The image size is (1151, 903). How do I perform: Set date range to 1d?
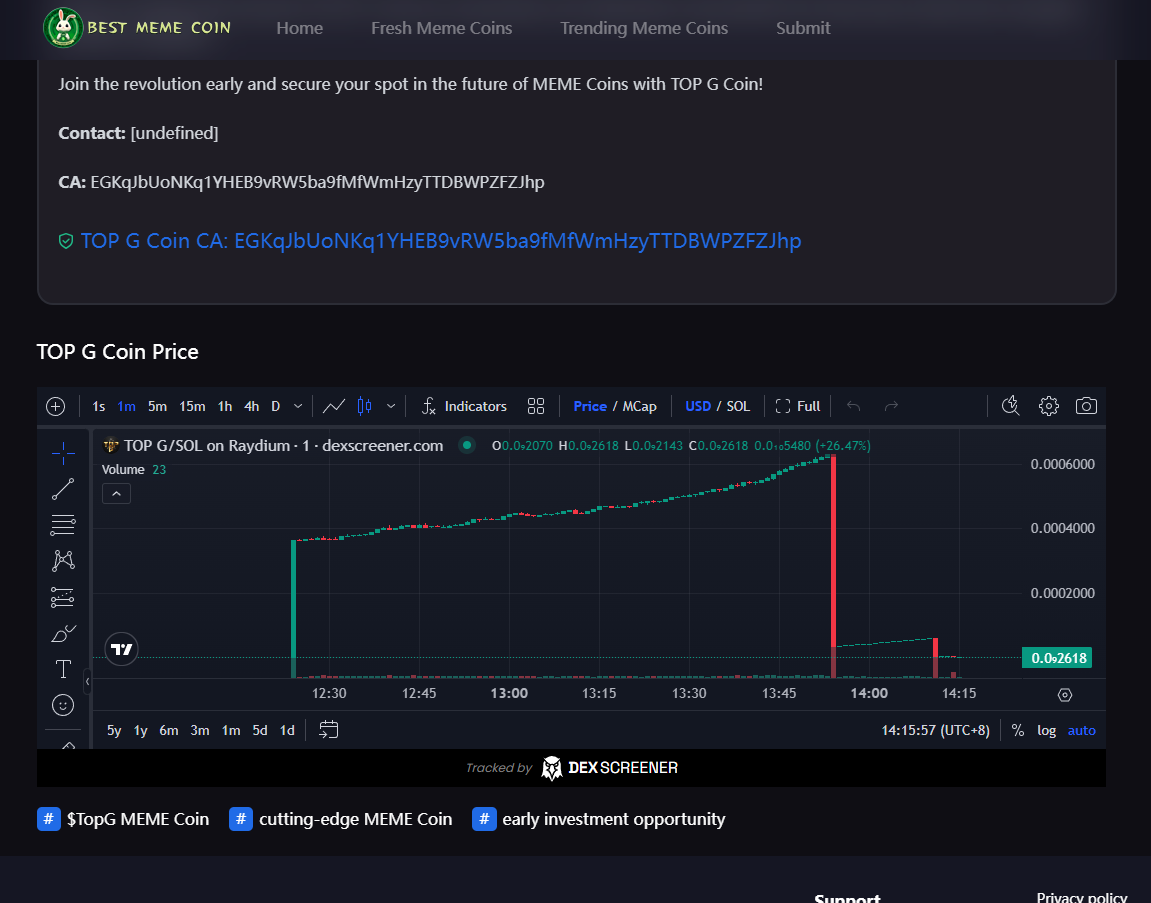[x=287, y=730]
